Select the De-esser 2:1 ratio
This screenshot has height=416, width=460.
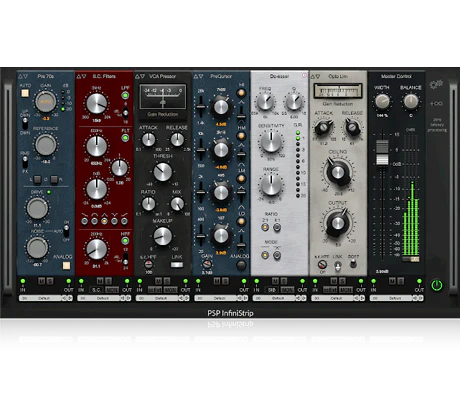tap(265, 228)
